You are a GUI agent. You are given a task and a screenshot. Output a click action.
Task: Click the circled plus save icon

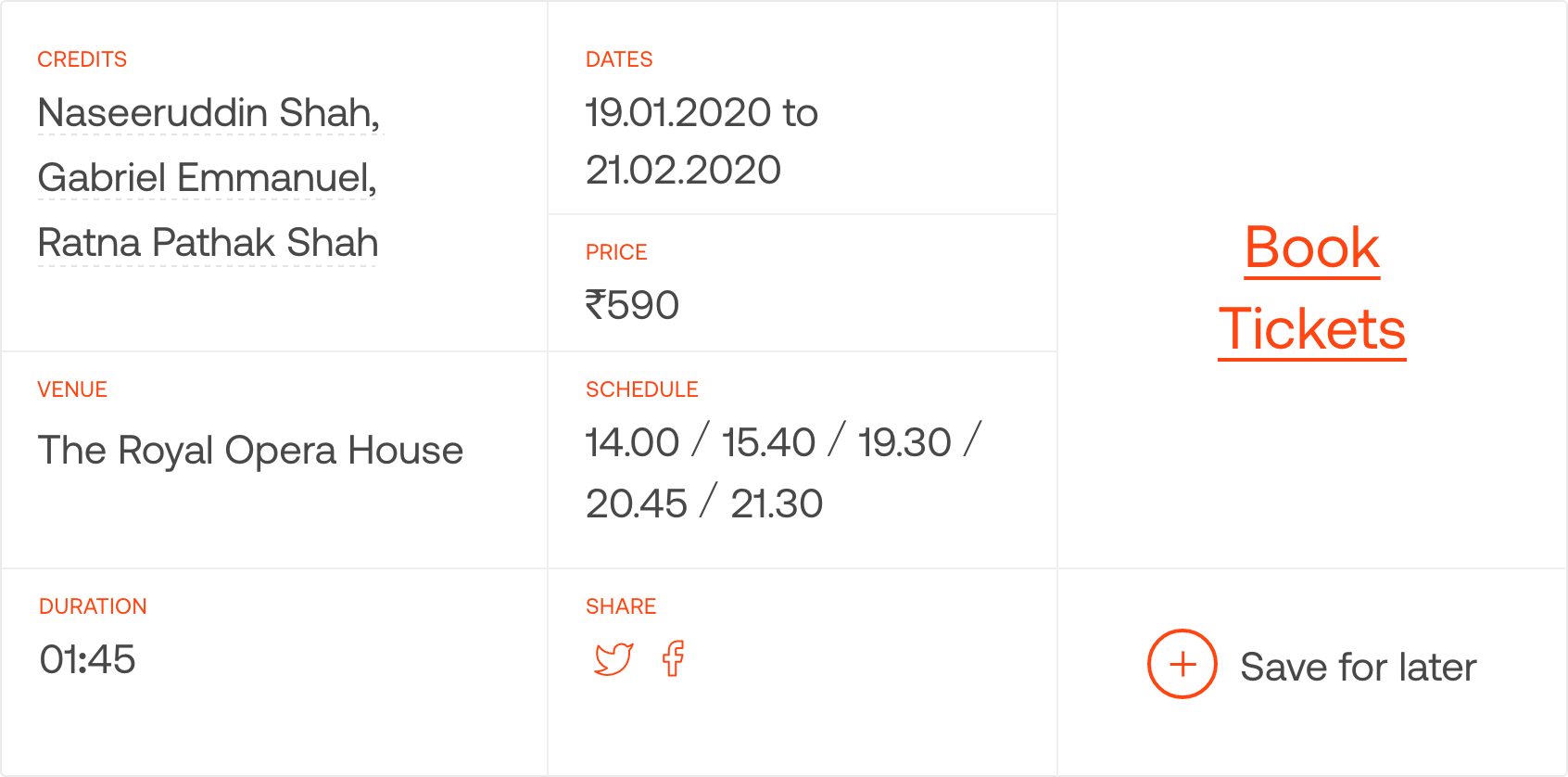click(1182, 664)
